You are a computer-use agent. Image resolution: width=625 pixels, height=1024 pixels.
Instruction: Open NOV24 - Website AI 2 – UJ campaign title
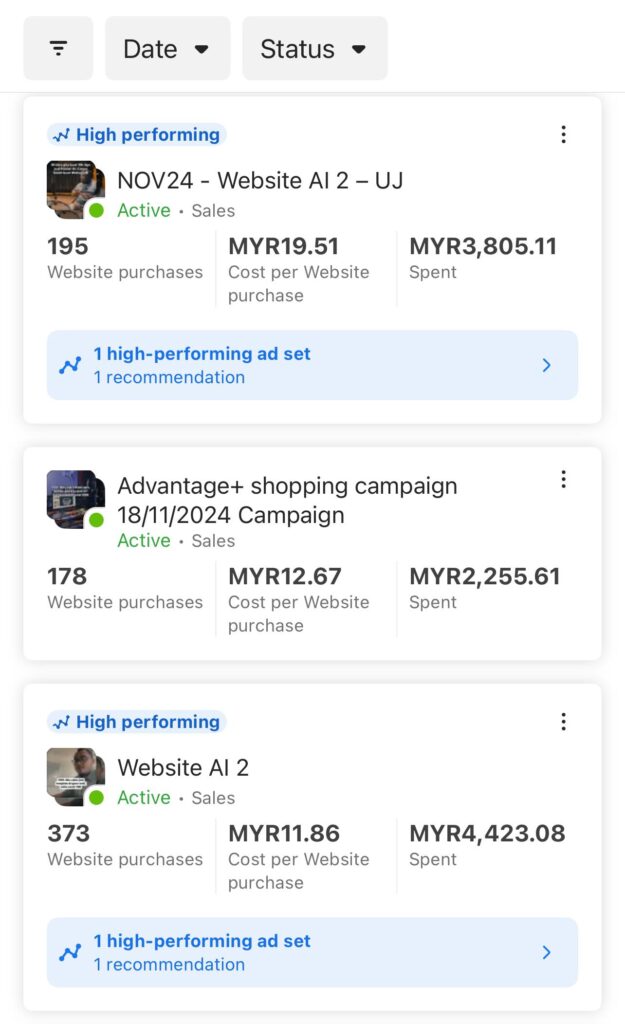pyautogui.click(x=260, y=181)
